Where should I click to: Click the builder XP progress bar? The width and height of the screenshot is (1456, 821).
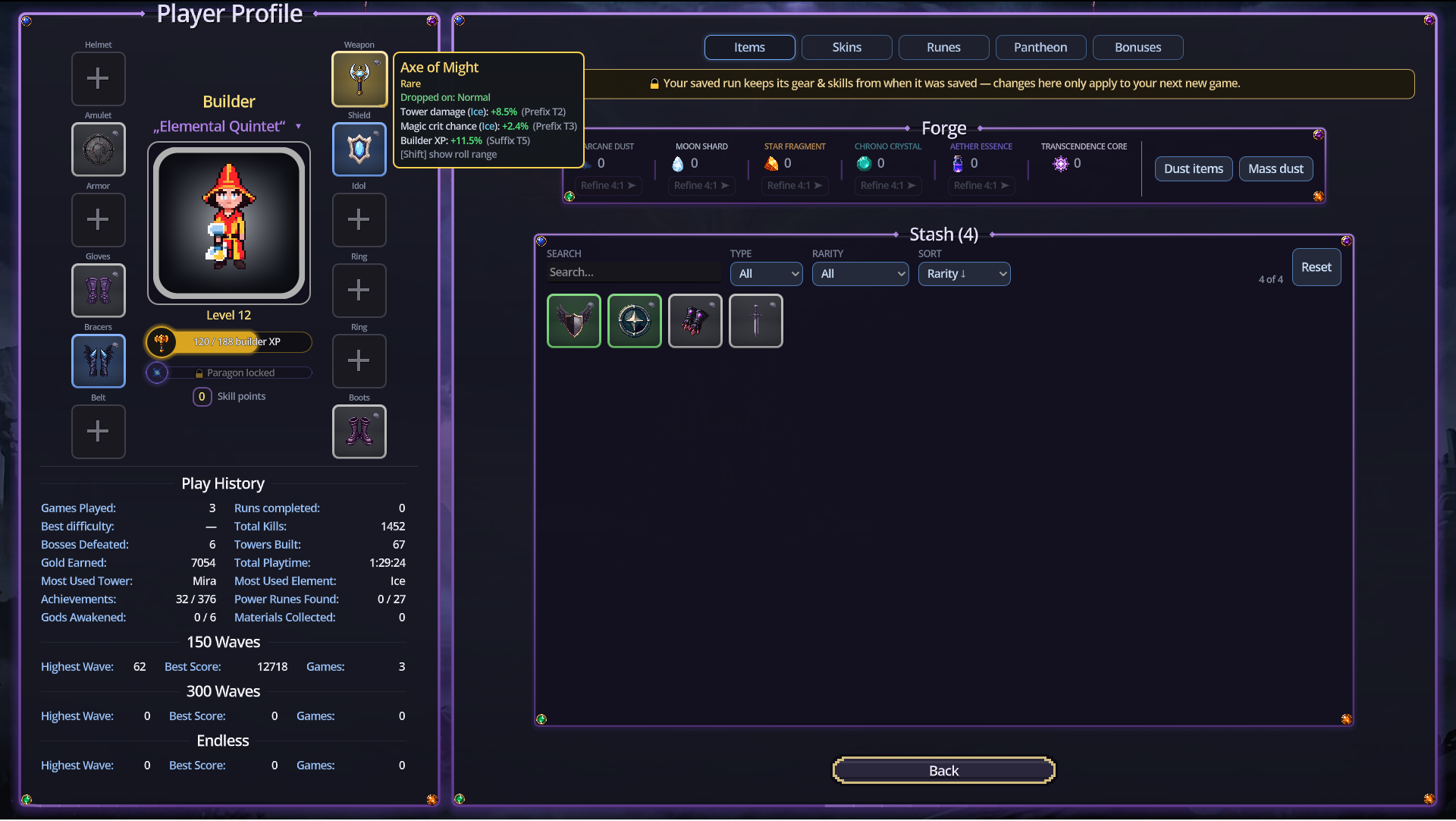(229, 342)
